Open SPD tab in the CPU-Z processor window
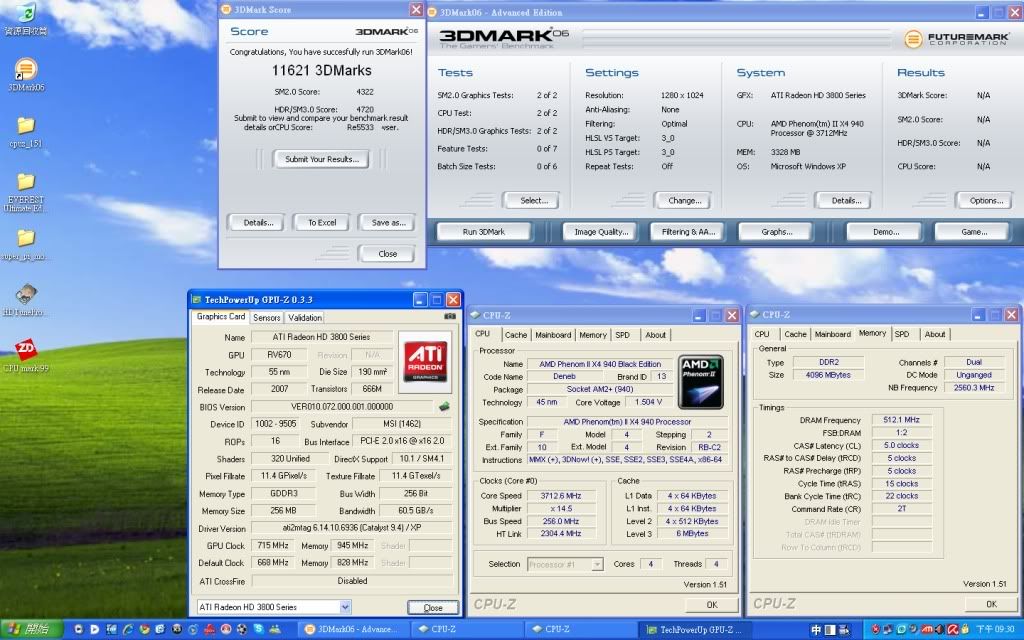The width and height of the screenshot is (1024, 640). 623,335
